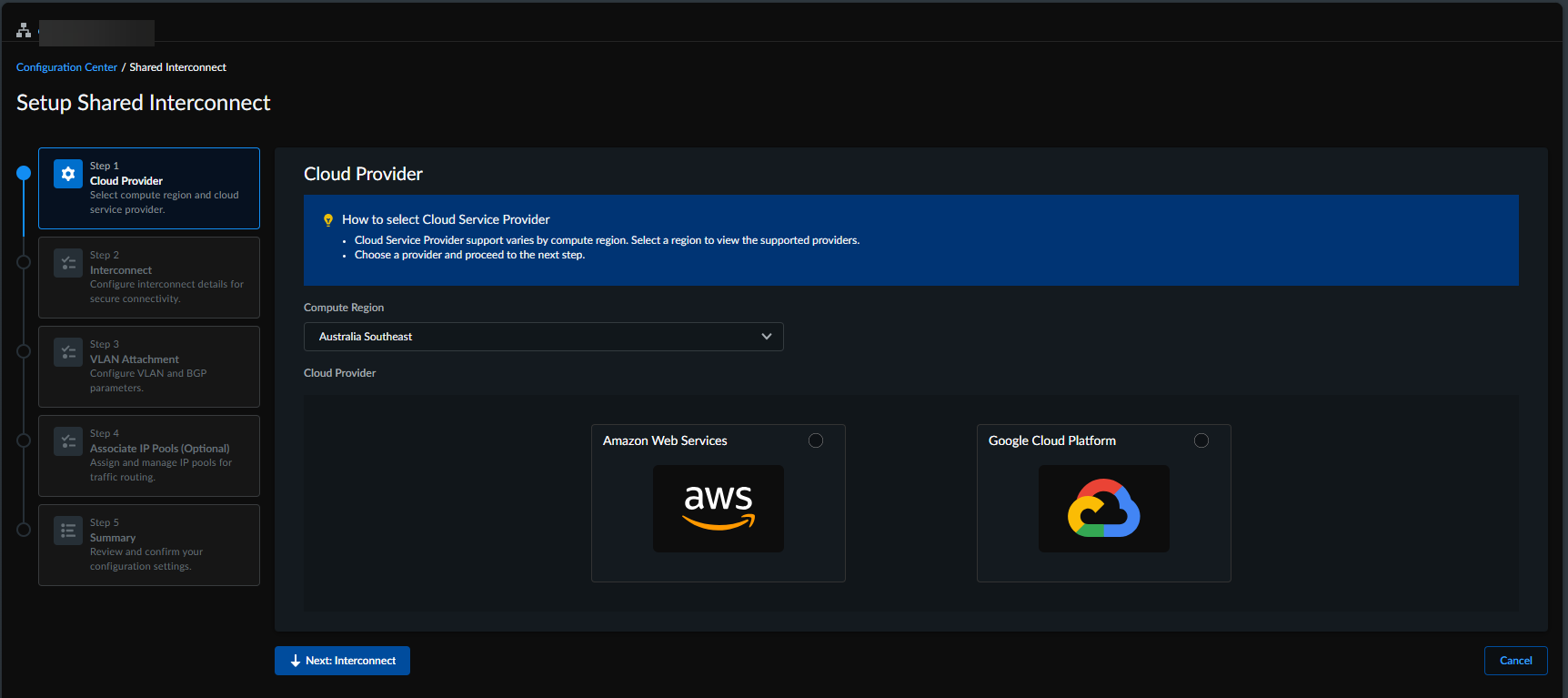Click the 'Australia Southeast' selected value
1568x698 pixels.
366,337
